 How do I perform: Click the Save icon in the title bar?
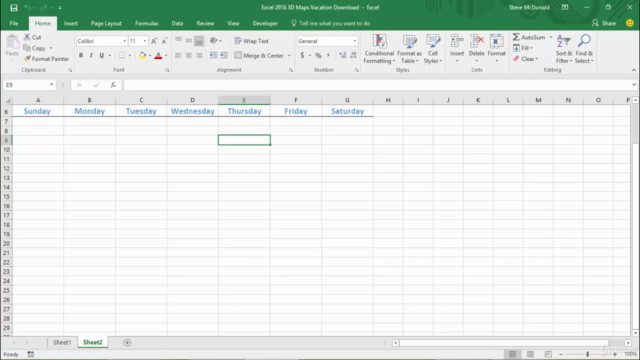tap(13, 8)
